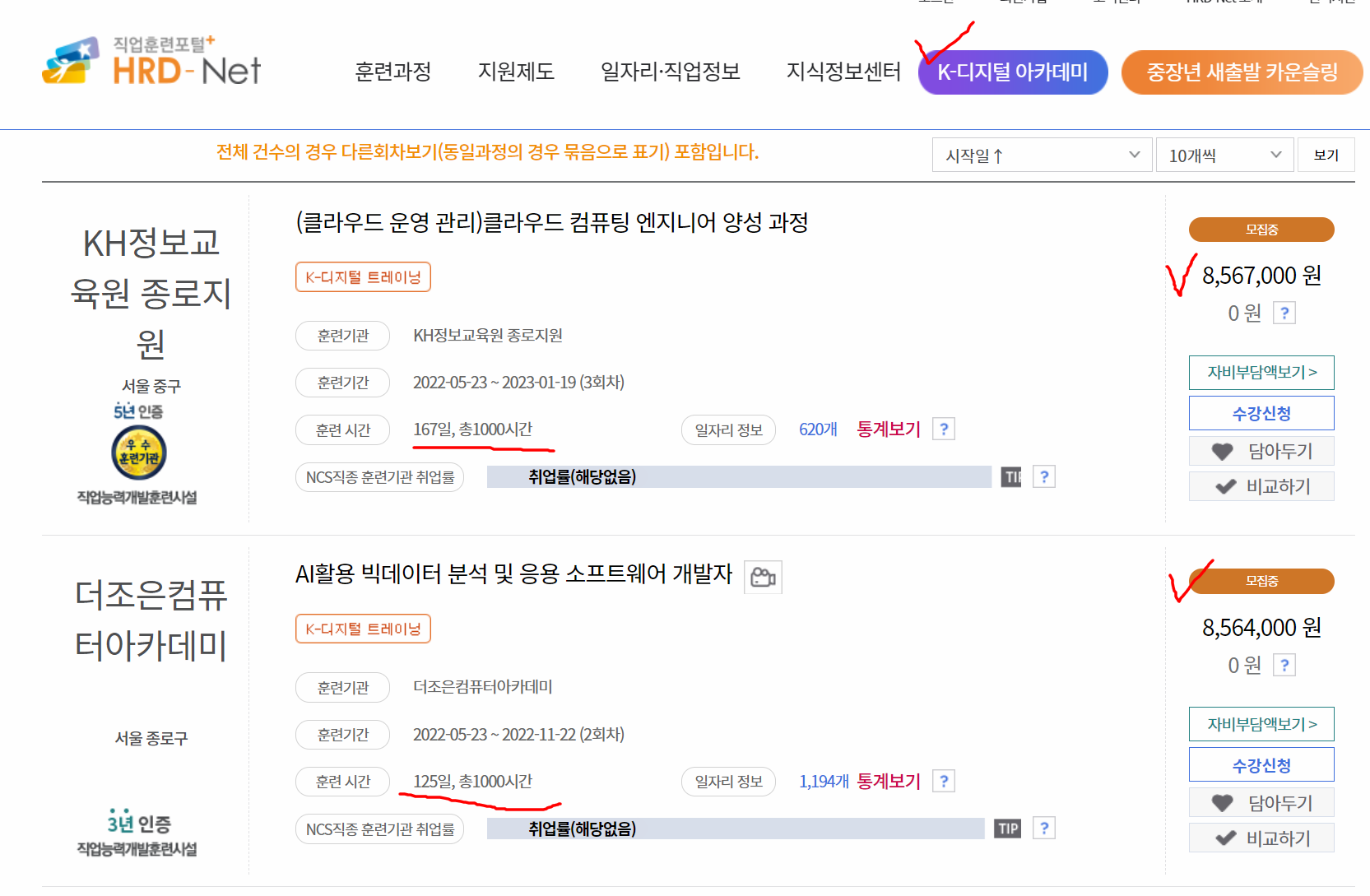Expand the 10개씩 page-size dropdown
This screenshot has width=1370, height=896.
1224,155
